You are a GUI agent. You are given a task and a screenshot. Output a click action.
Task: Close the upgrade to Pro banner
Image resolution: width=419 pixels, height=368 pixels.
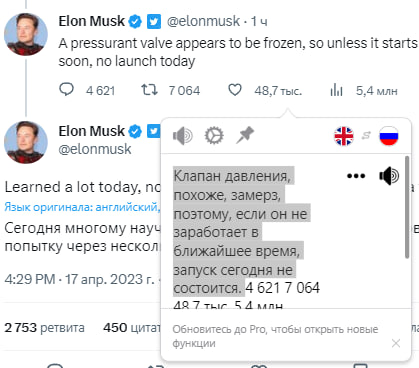(396, 343)
